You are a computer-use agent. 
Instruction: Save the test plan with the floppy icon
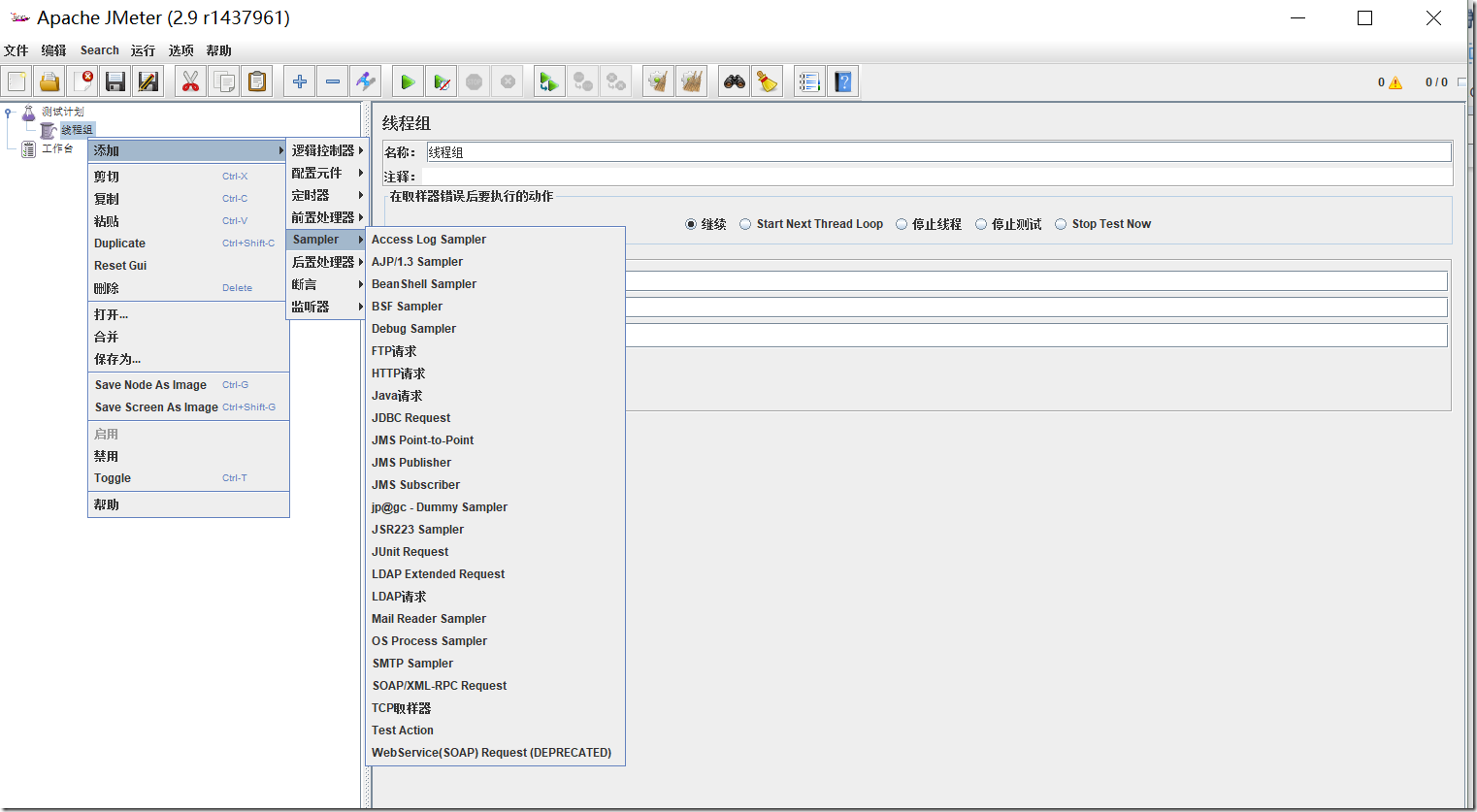[115, 81]
